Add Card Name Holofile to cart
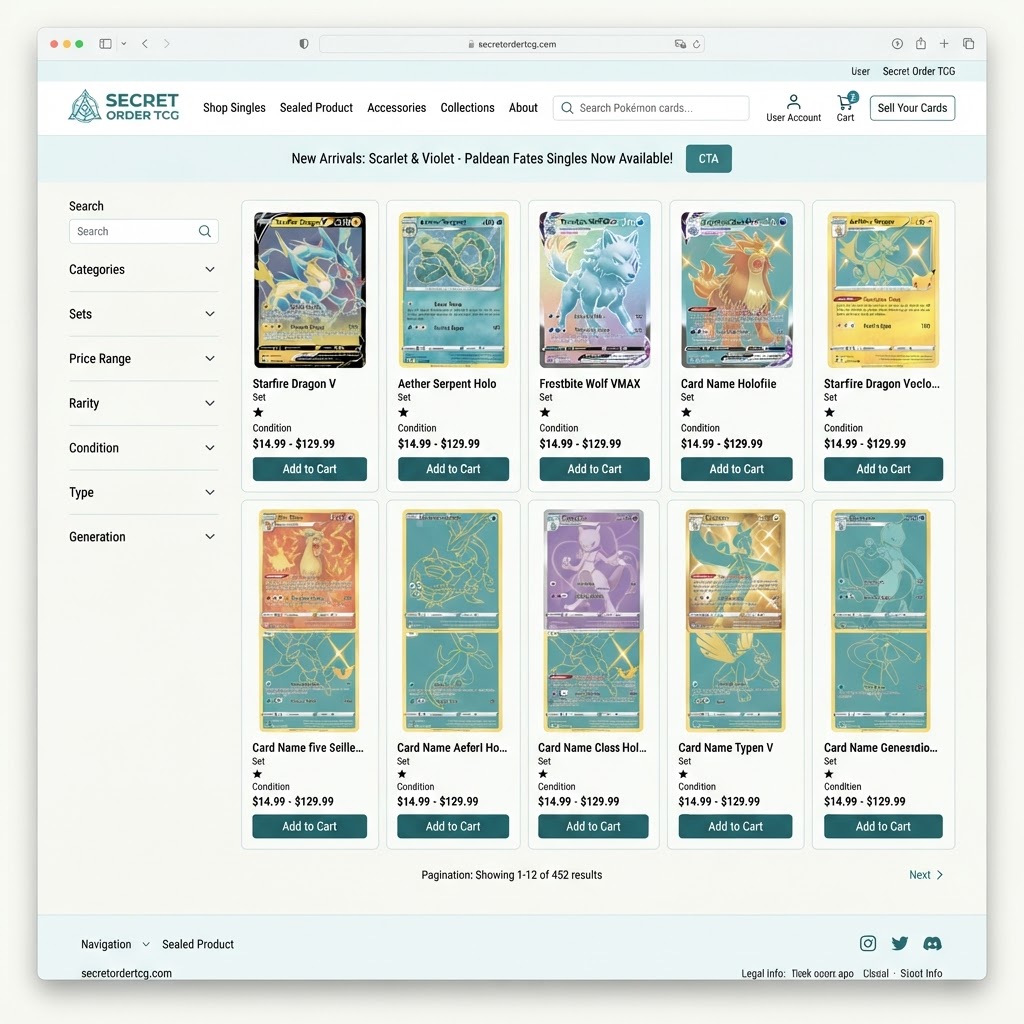Viewport: 1024px width, 1024px height. [x=737, y=469]
